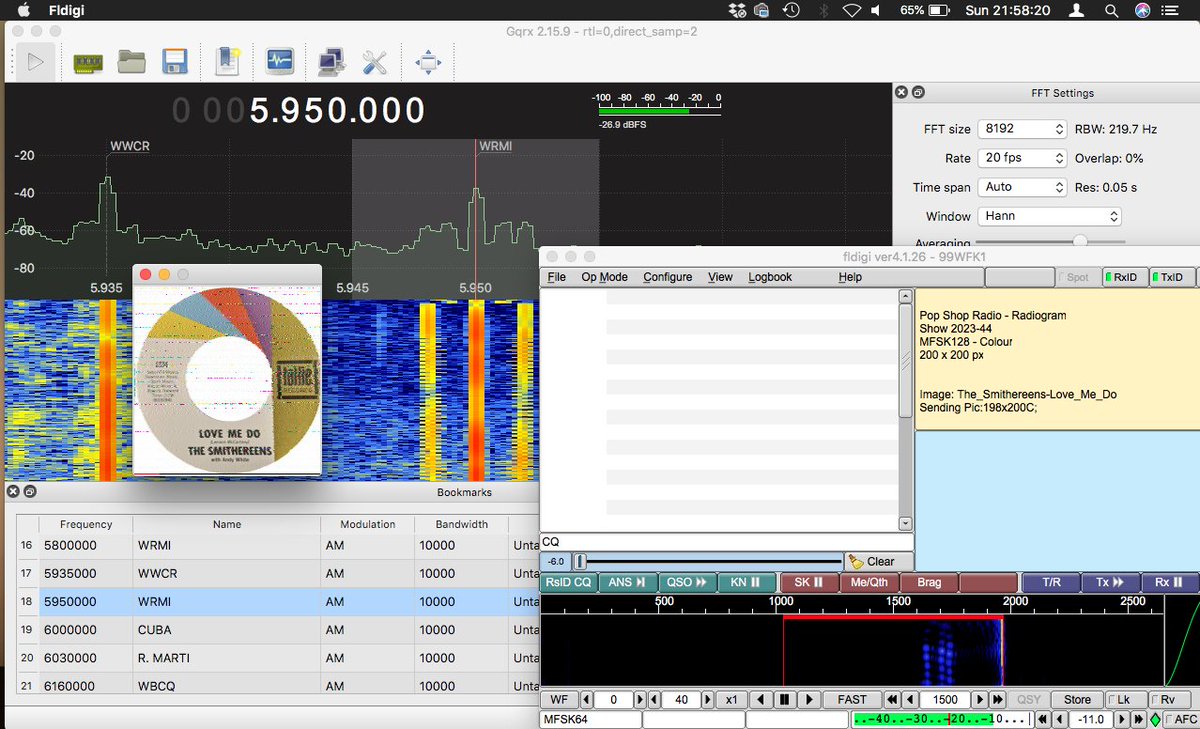Image resolution: width=1200 pixels, height=729 pixels.
Task: Toggle fldigi TxID indicator
Action: (1173, 277)
